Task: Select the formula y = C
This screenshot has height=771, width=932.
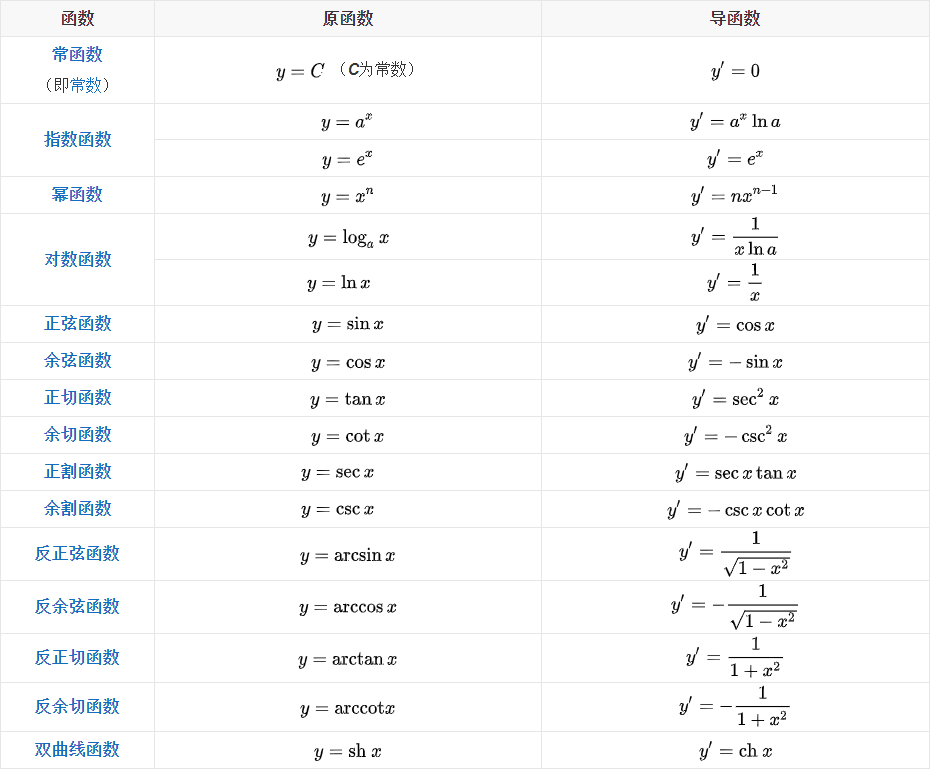Action: tap(300, 72)
